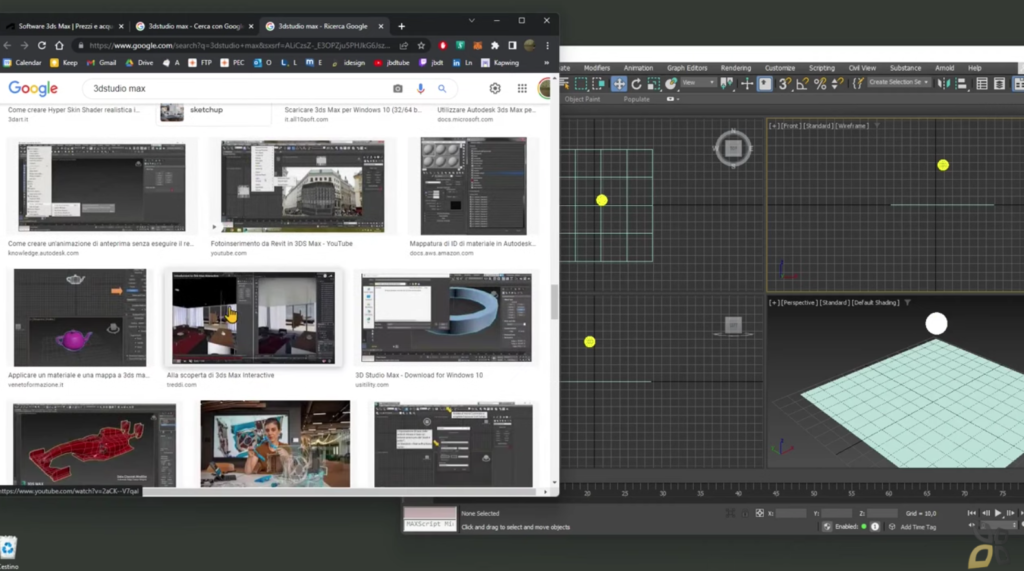Viewport: 1024px width, 571px height.
Task: Click Google voice search microphone icon
Action: pos(421,88)
